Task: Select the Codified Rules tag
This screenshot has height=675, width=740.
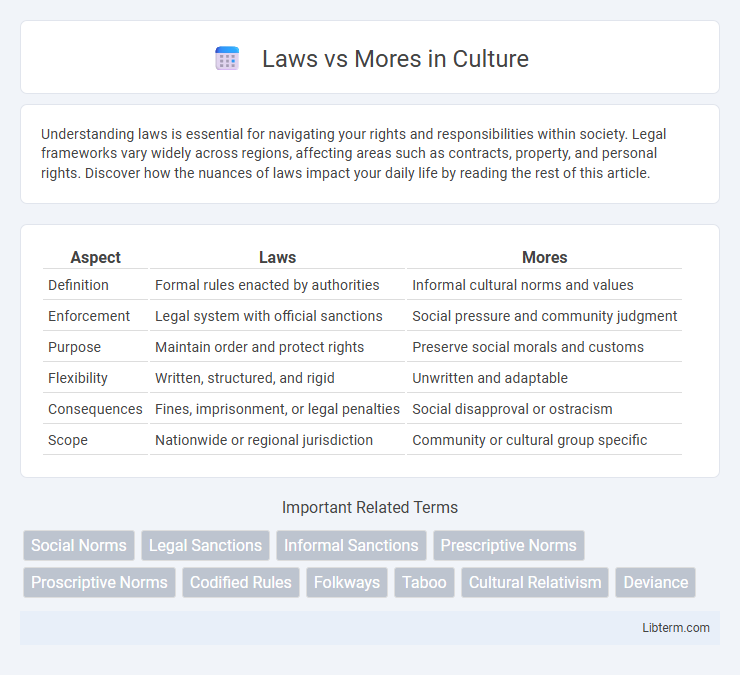Action: (x=241, y=582)
